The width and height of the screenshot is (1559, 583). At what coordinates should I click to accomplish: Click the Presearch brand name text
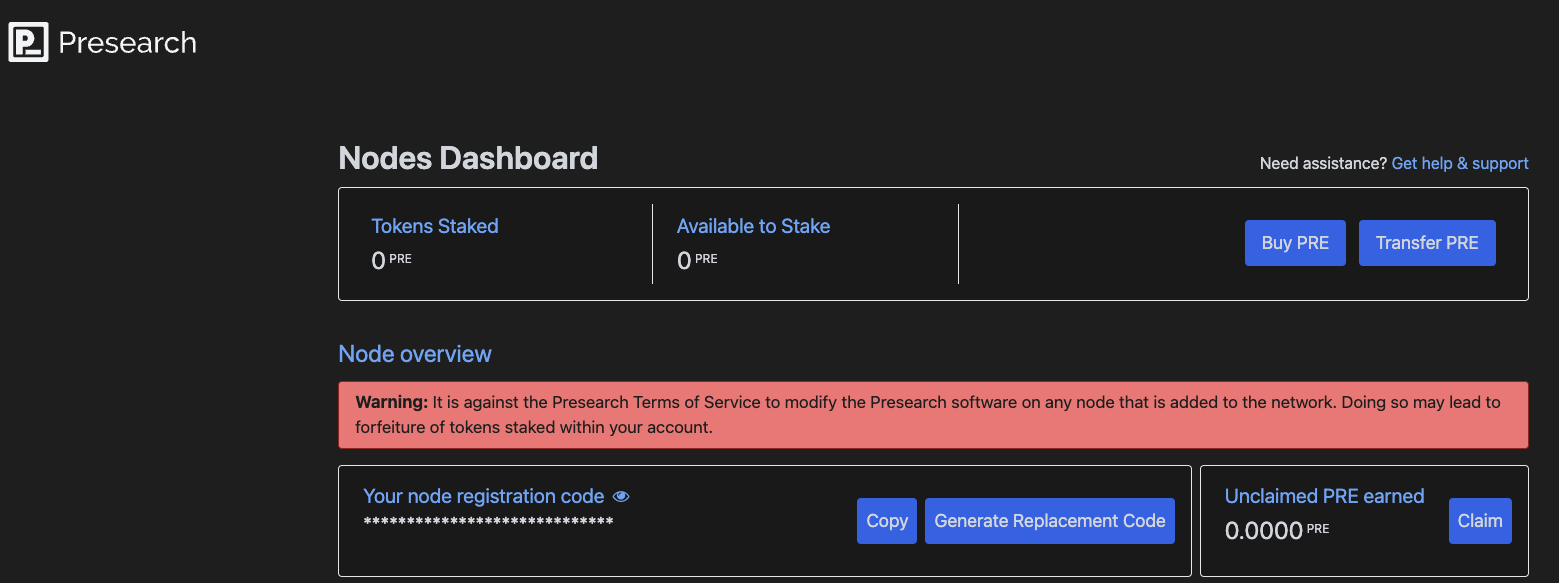pos(127,43)
